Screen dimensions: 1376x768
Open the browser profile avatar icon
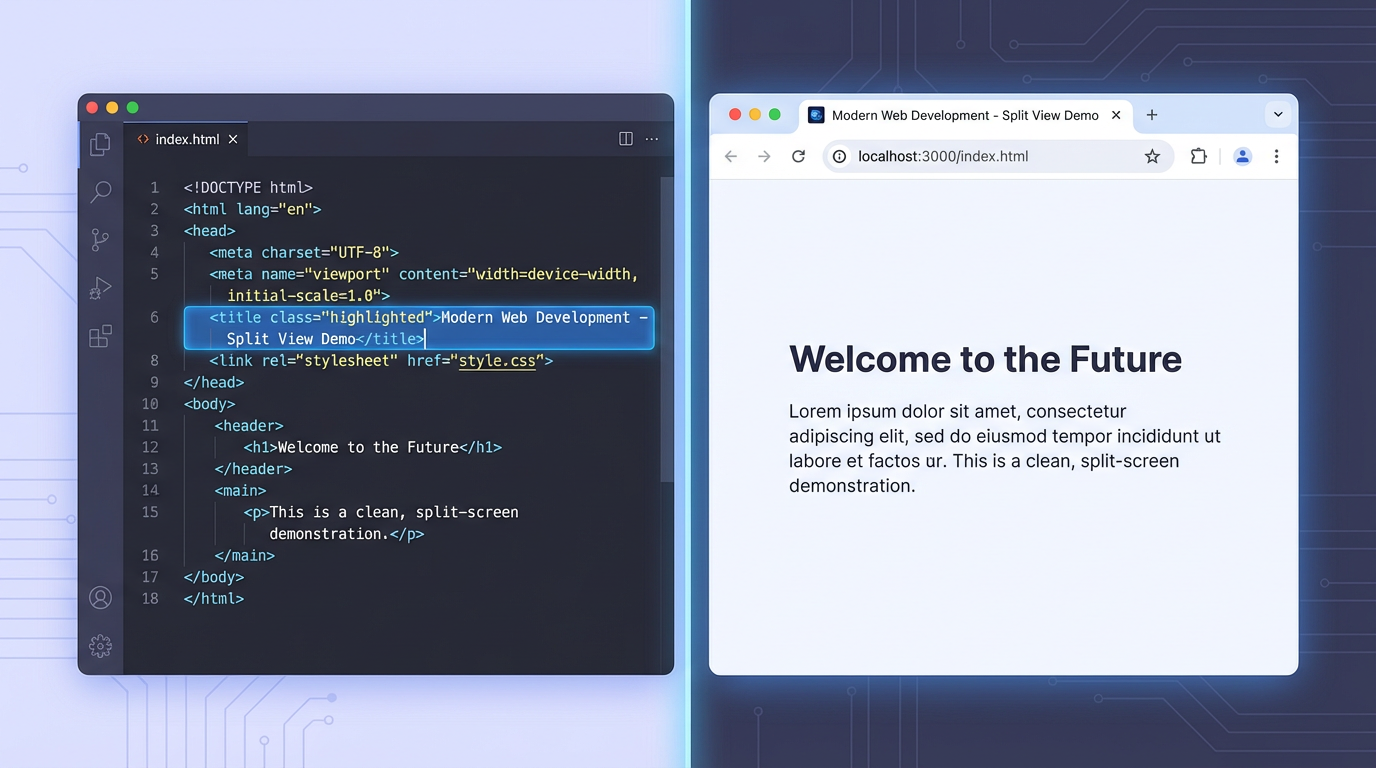[x=1242, y=156]
